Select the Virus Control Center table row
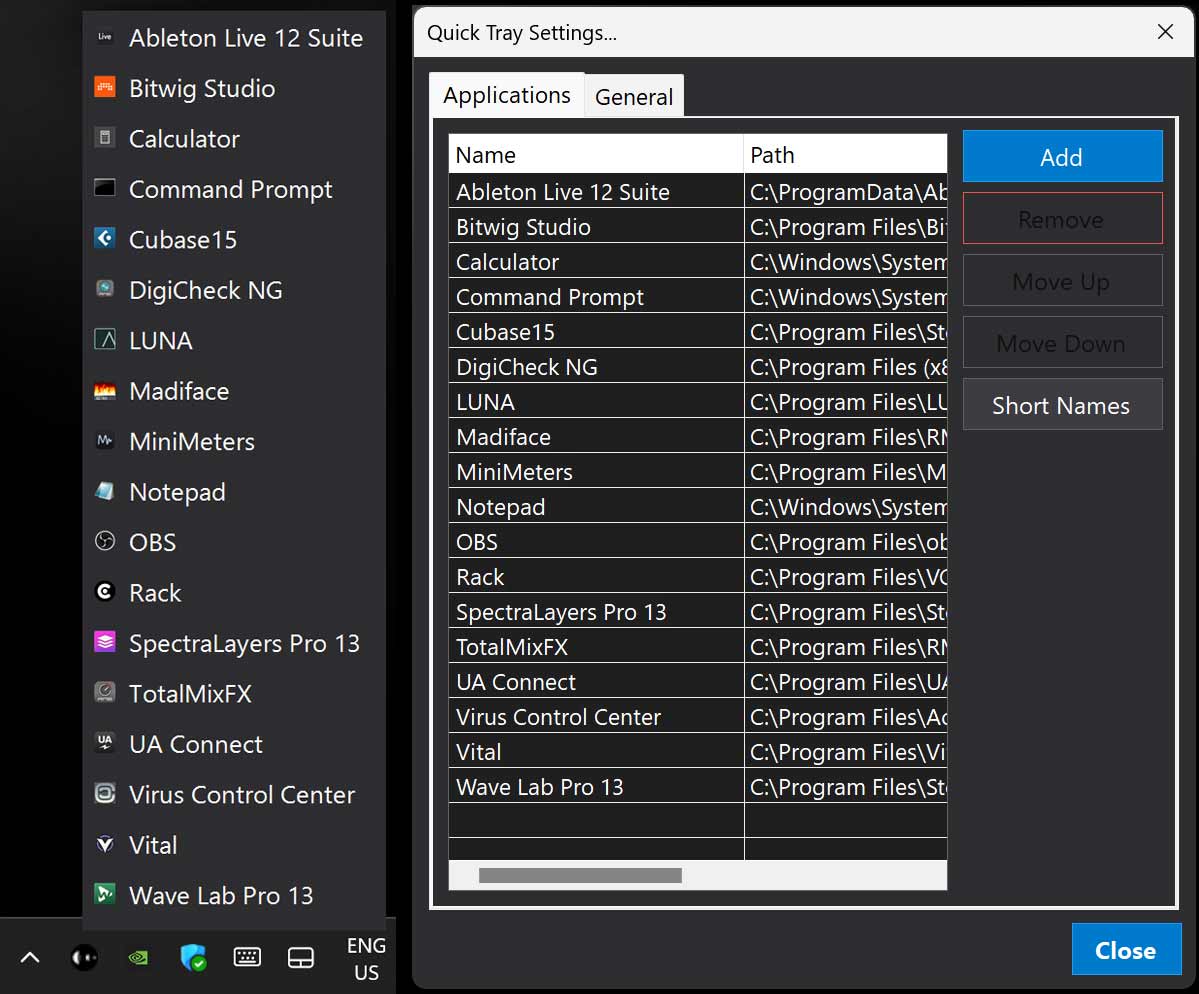 point(697,716)
